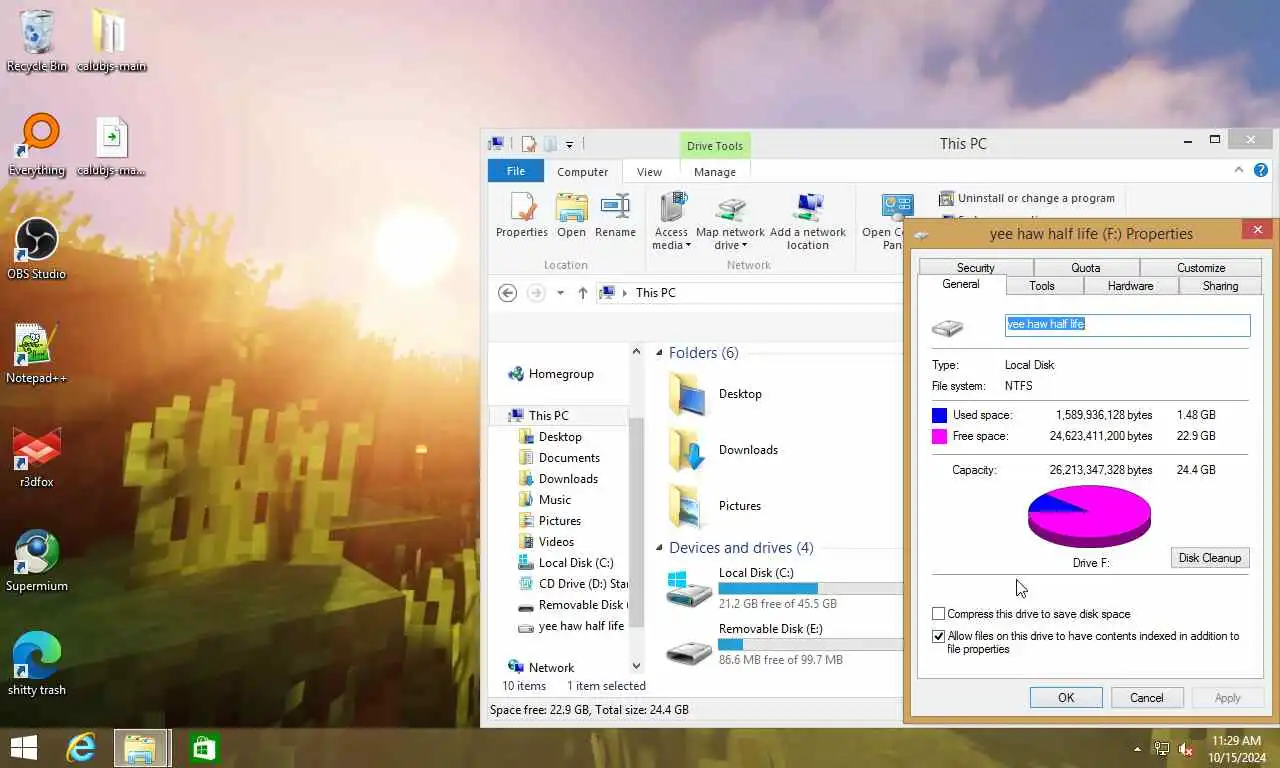Select the Desktop folder icon in Folders
The width and height of the screenshot is (1280, 768).
click(x=688, y=393)
